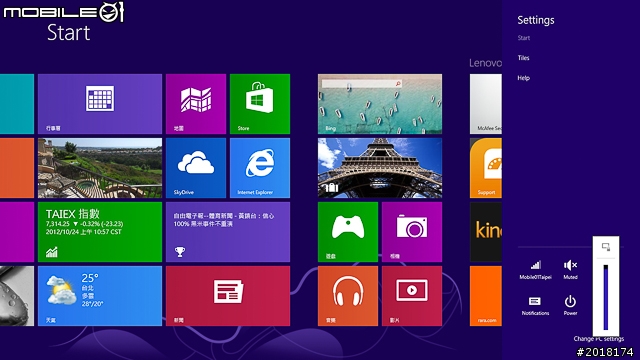Open Notifications settings icon

pos(535,306)
